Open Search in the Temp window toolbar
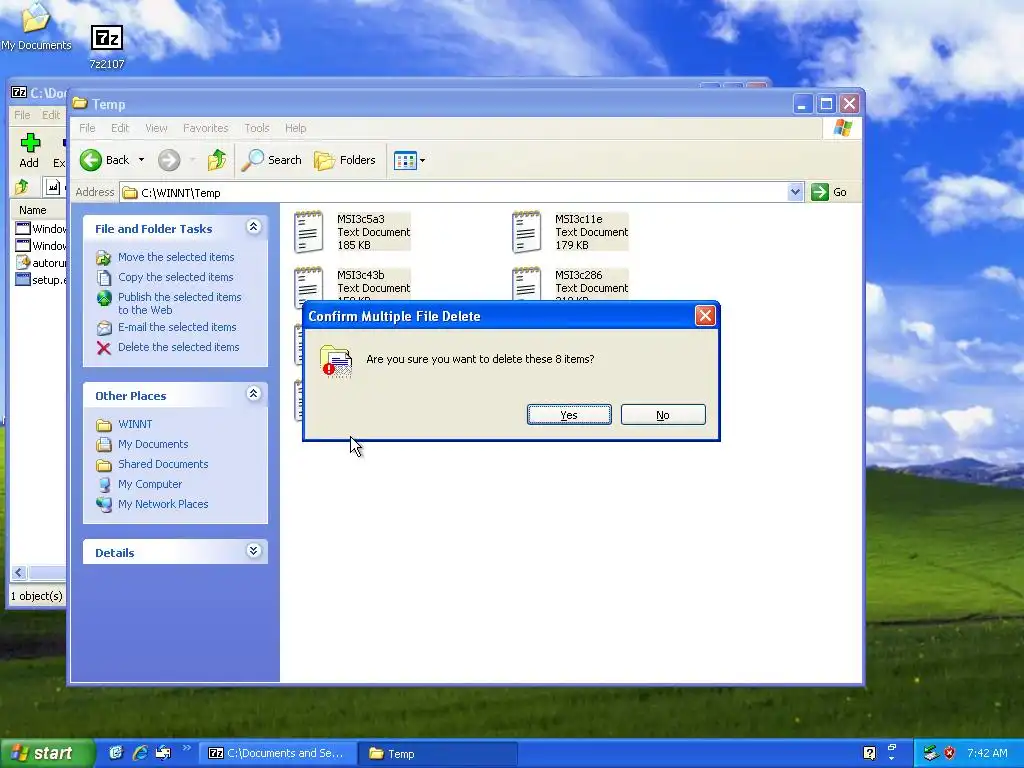Viewport: 1024px width, 768px height. coord(272,160)
